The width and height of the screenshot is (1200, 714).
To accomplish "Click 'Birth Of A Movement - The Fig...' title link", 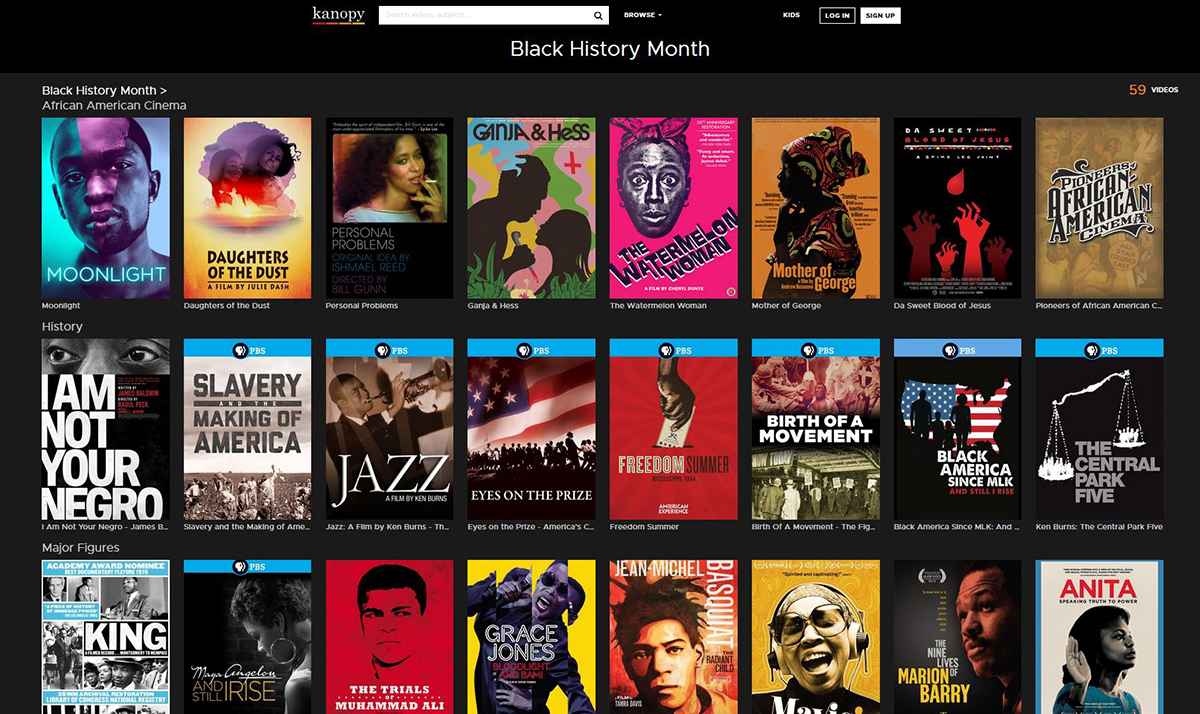I will [815, 527].
